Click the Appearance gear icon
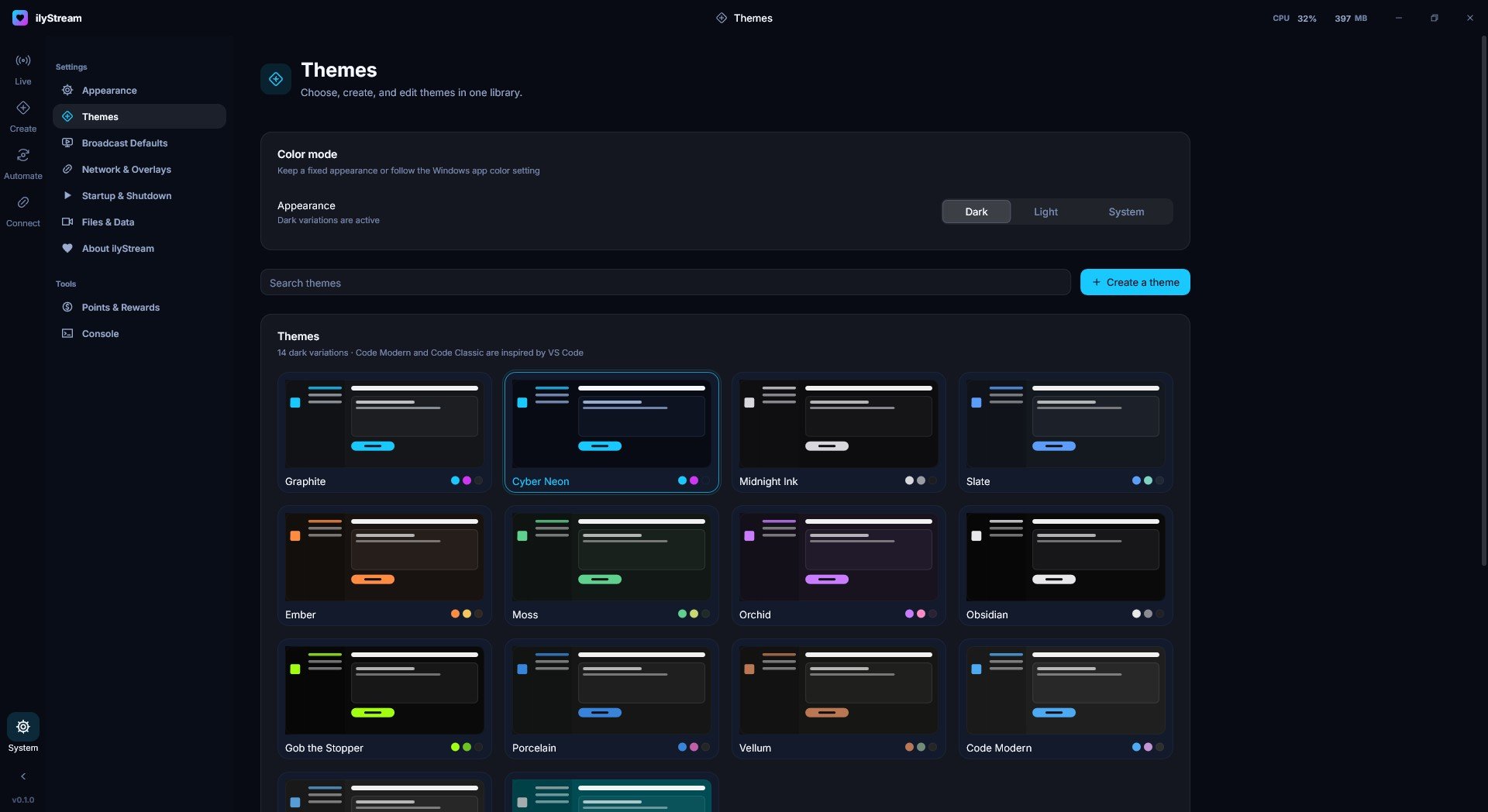 tap(67, 90)
